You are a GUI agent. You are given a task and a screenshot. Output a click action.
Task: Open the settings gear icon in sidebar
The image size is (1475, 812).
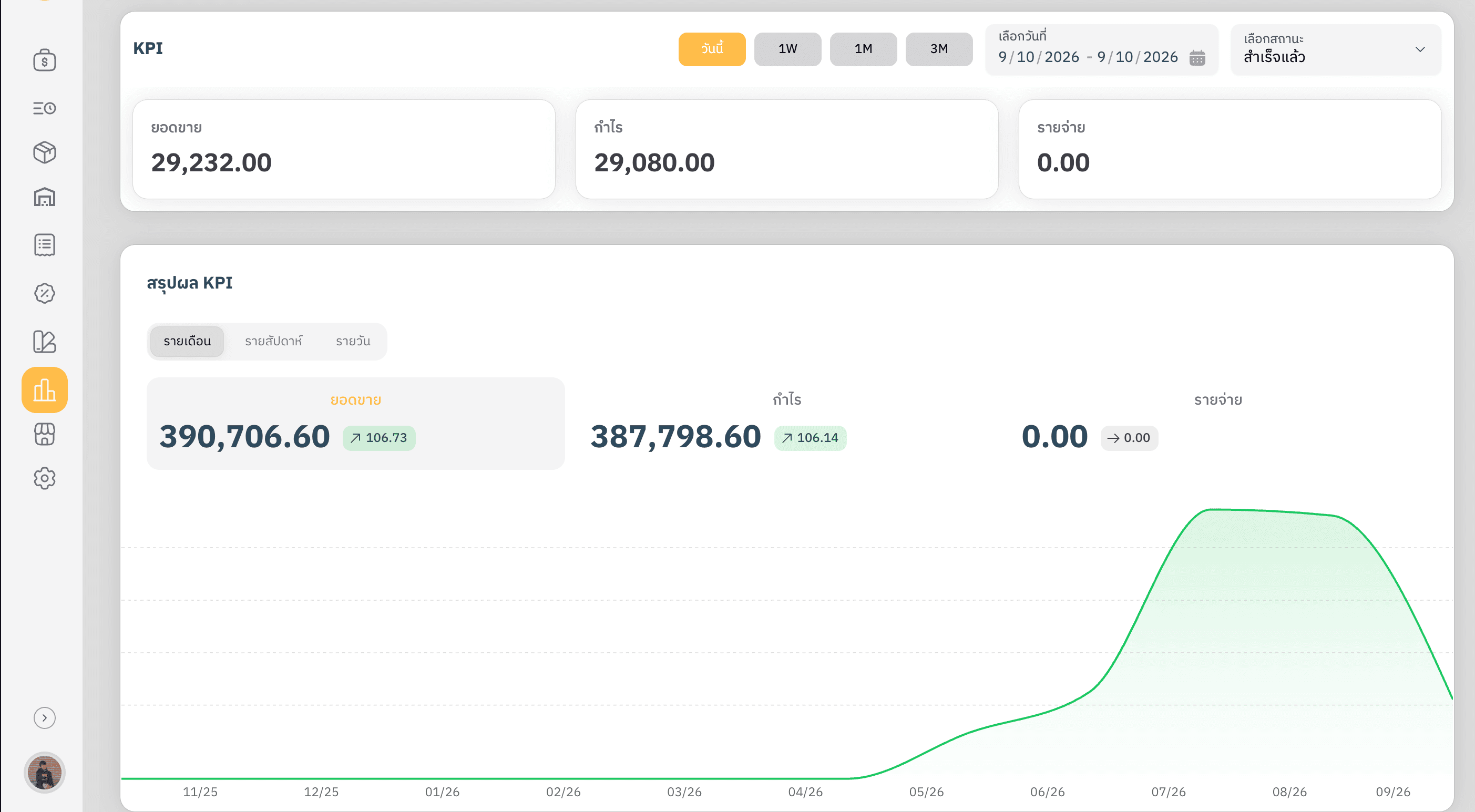click(x=44, y=478)
